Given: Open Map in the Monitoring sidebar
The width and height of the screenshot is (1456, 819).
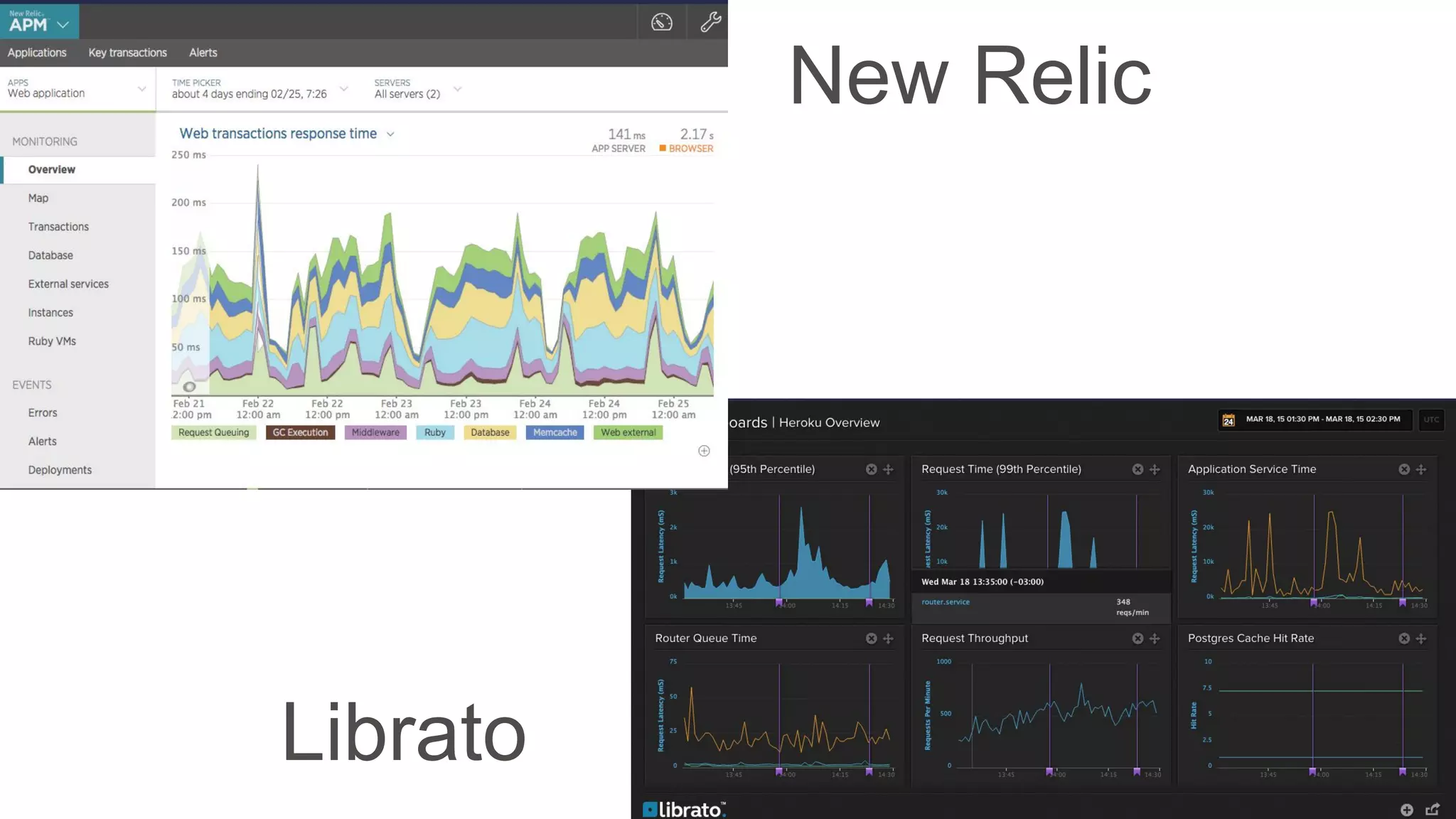Looking at the screenshot, I should point(38,198).
